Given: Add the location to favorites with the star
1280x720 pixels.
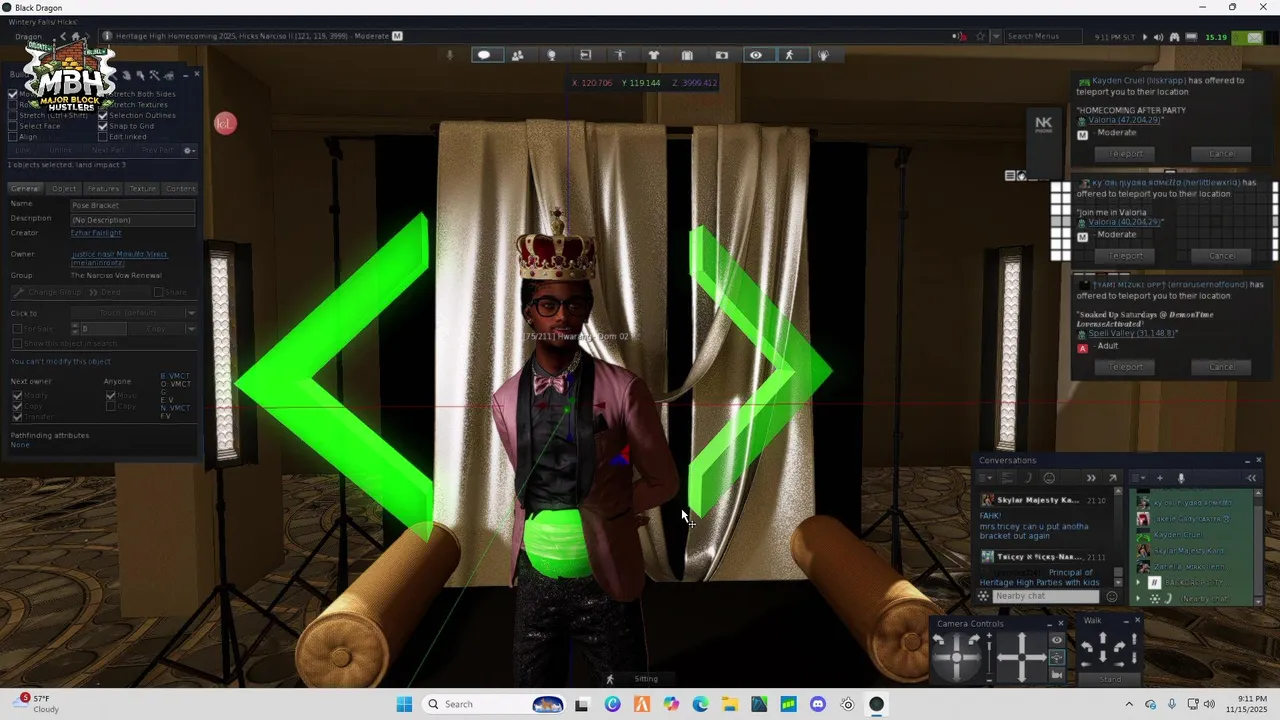Looking at the screenshot, I should (982, 36).
